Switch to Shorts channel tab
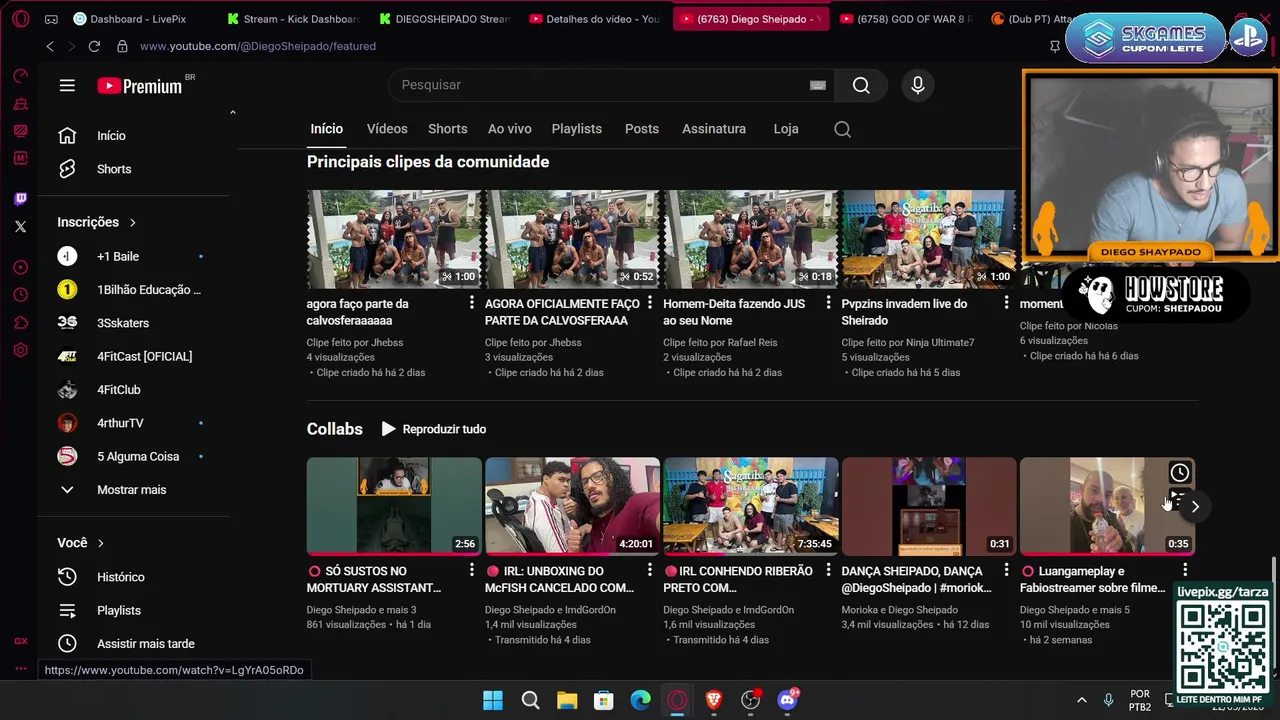Viewport: 1280px width, 720px height. click(448, 129)
